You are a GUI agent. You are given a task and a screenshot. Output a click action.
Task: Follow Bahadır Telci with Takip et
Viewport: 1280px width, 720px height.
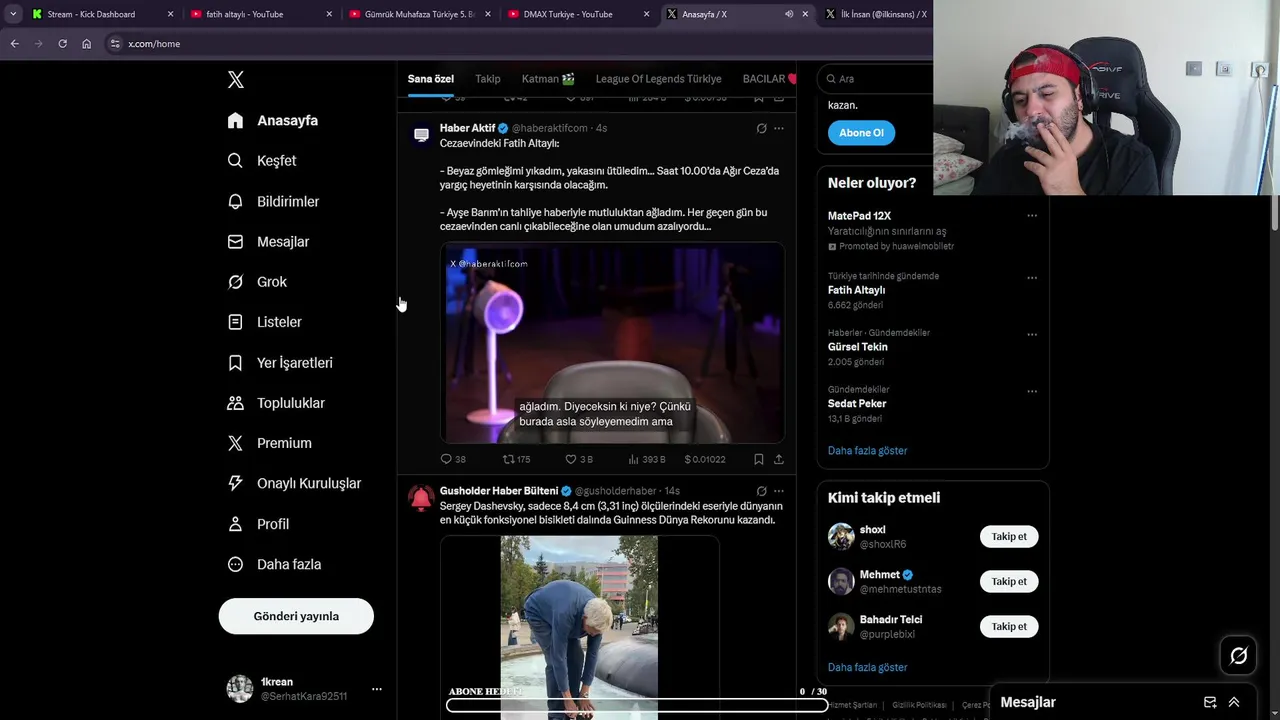[1009, 627]
